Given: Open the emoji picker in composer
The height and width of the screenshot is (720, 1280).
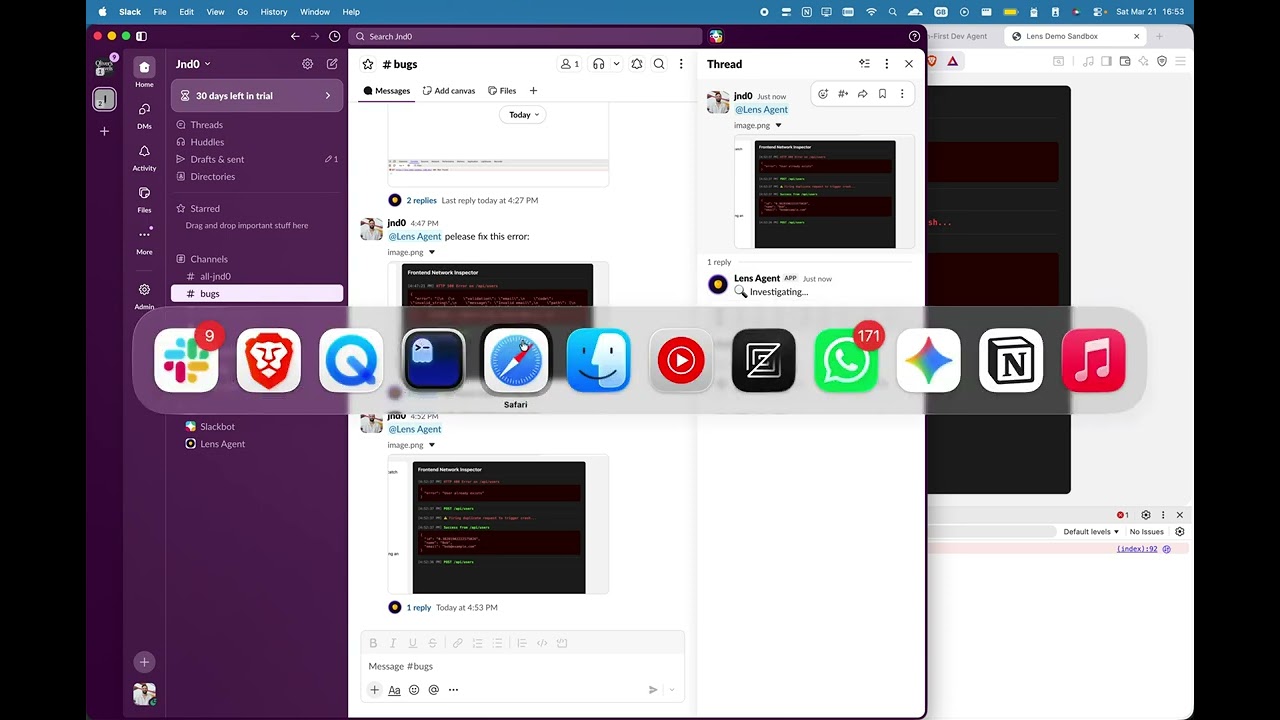Looking at the screenshot, I should click(x=414, y=690).
